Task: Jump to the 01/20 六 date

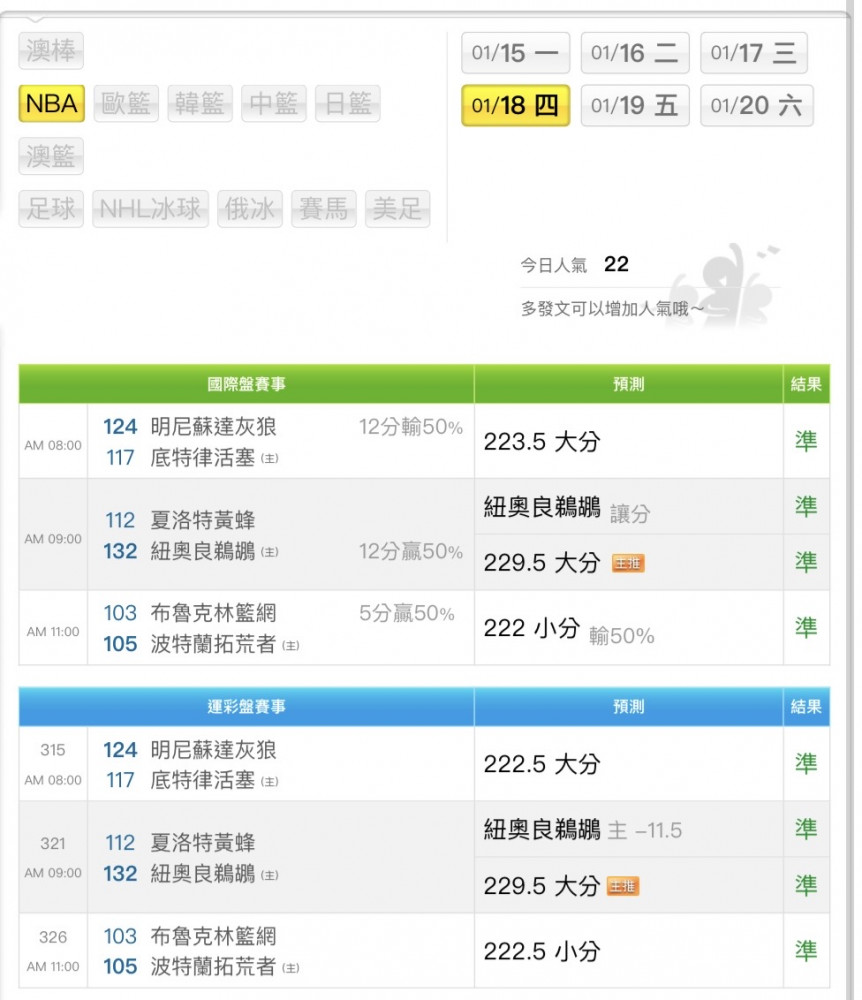Action: (x=756, y=106)
